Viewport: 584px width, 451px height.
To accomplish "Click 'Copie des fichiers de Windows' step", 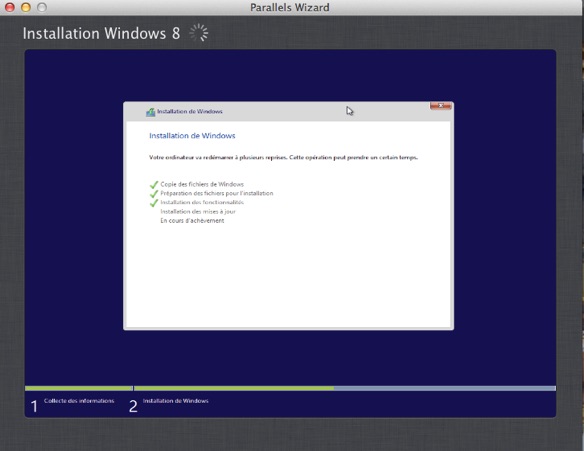I will tap(202, 184).
